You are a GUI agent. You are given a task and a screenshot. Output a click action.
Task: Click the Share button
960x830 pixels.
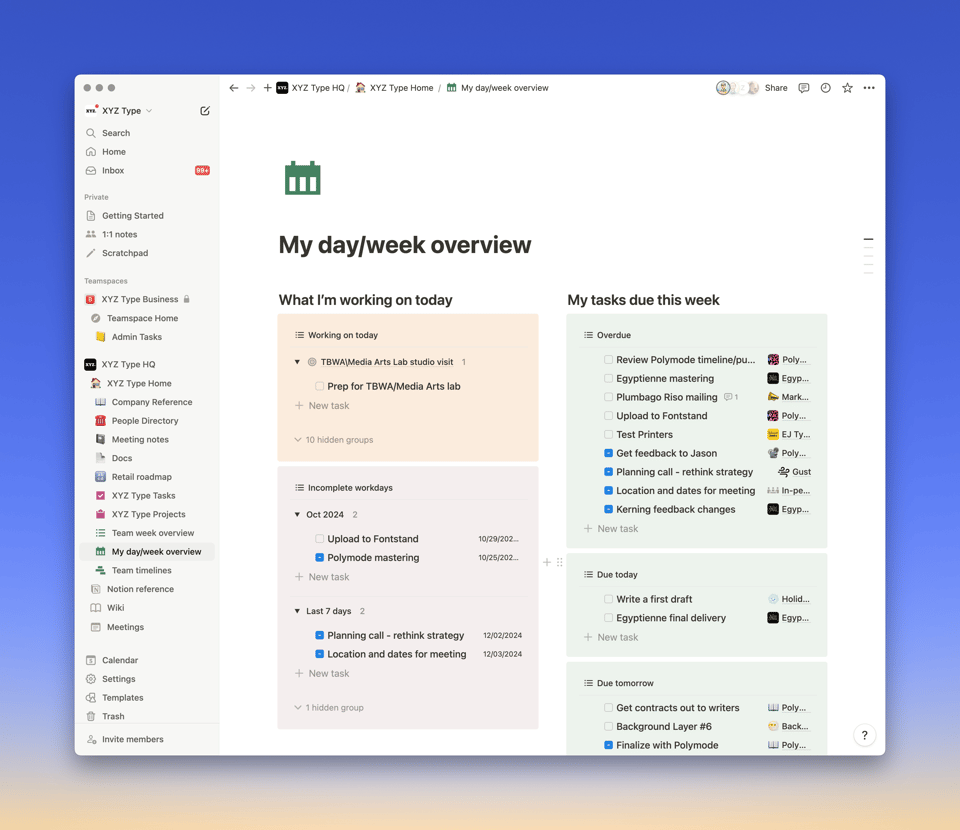[775, 88]
